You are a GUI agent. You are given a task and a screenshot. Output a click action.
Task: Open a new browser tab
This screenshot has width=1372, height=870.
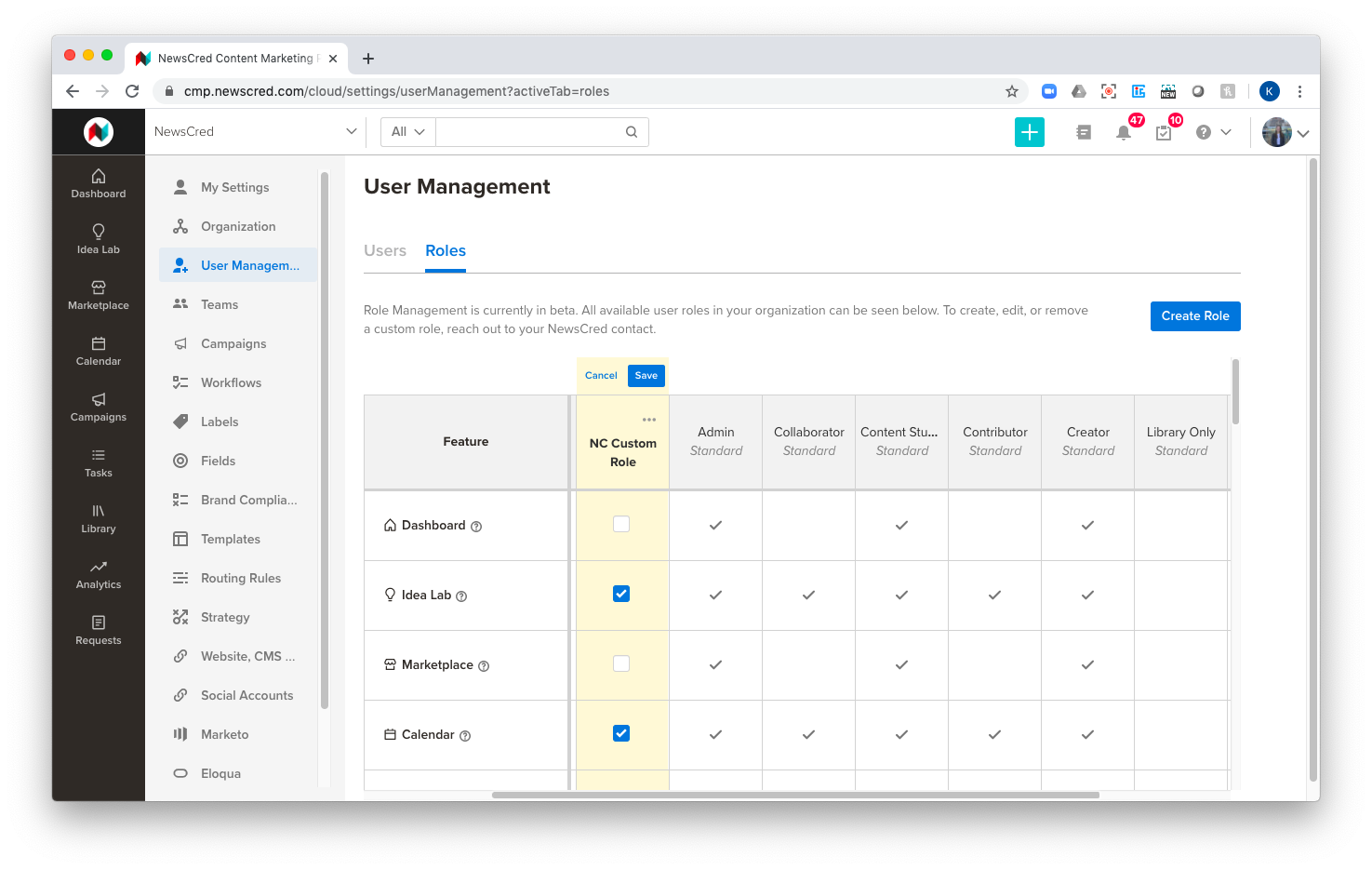point(368,59)
